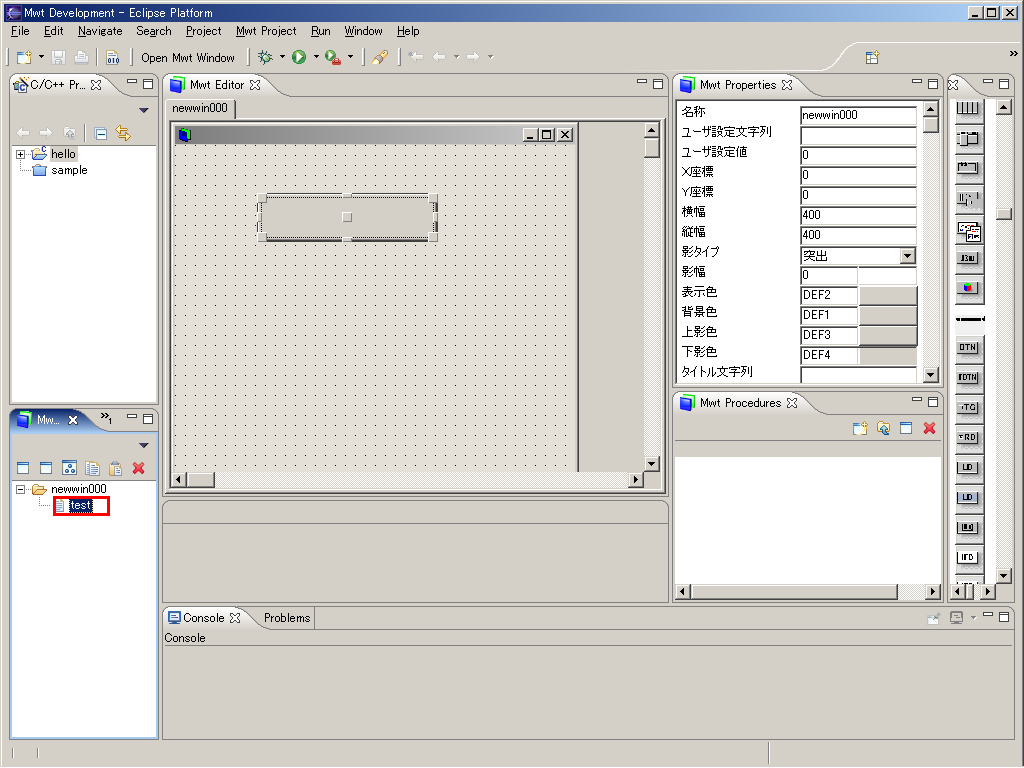The width and height of the screenshot is (1024, 768).
Task: Click the 上影色 color swatch button
Action: pos(888,335)
